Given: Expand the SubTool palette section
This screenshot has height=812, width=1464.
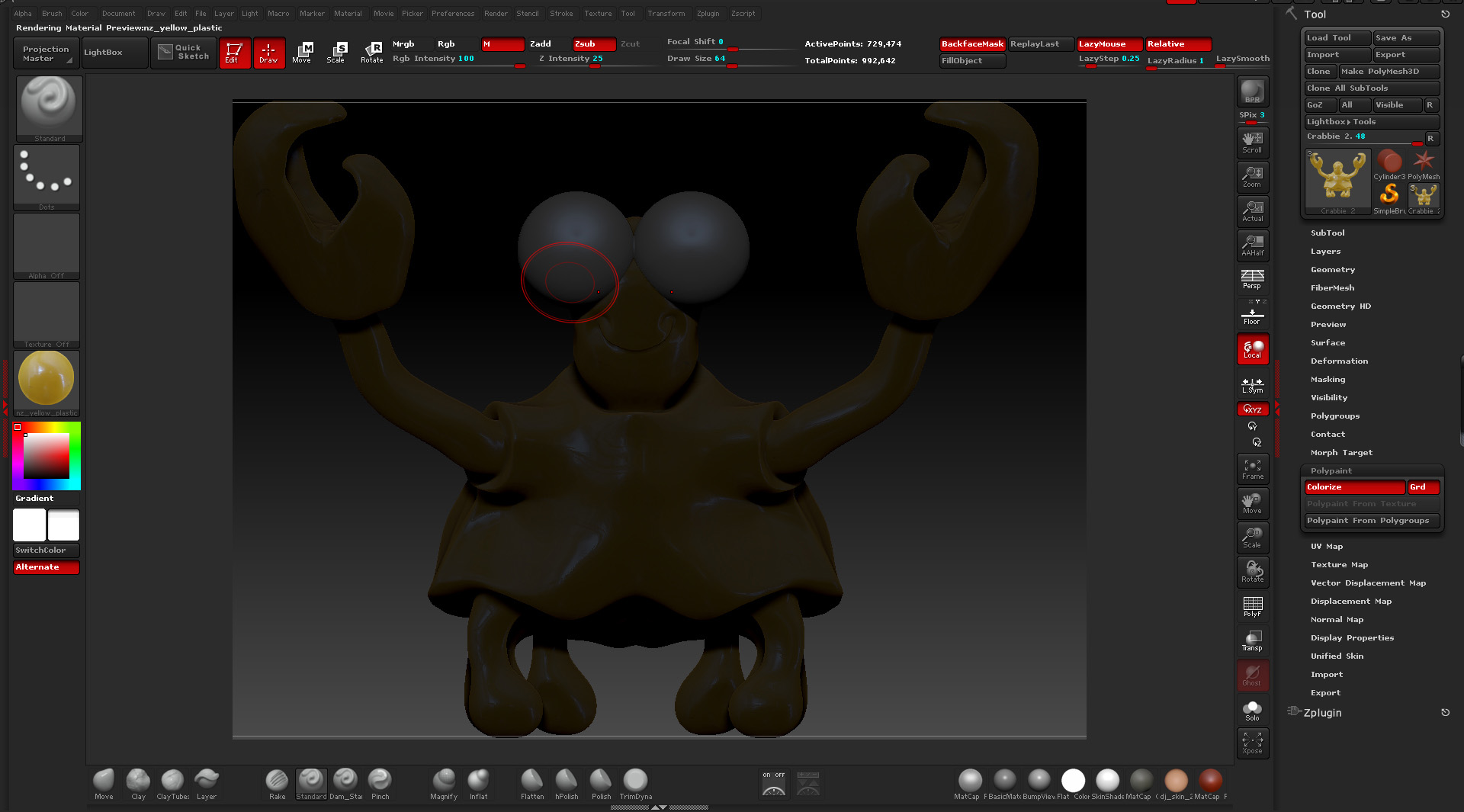Looking at the screenshot, I should point(1328,233).
